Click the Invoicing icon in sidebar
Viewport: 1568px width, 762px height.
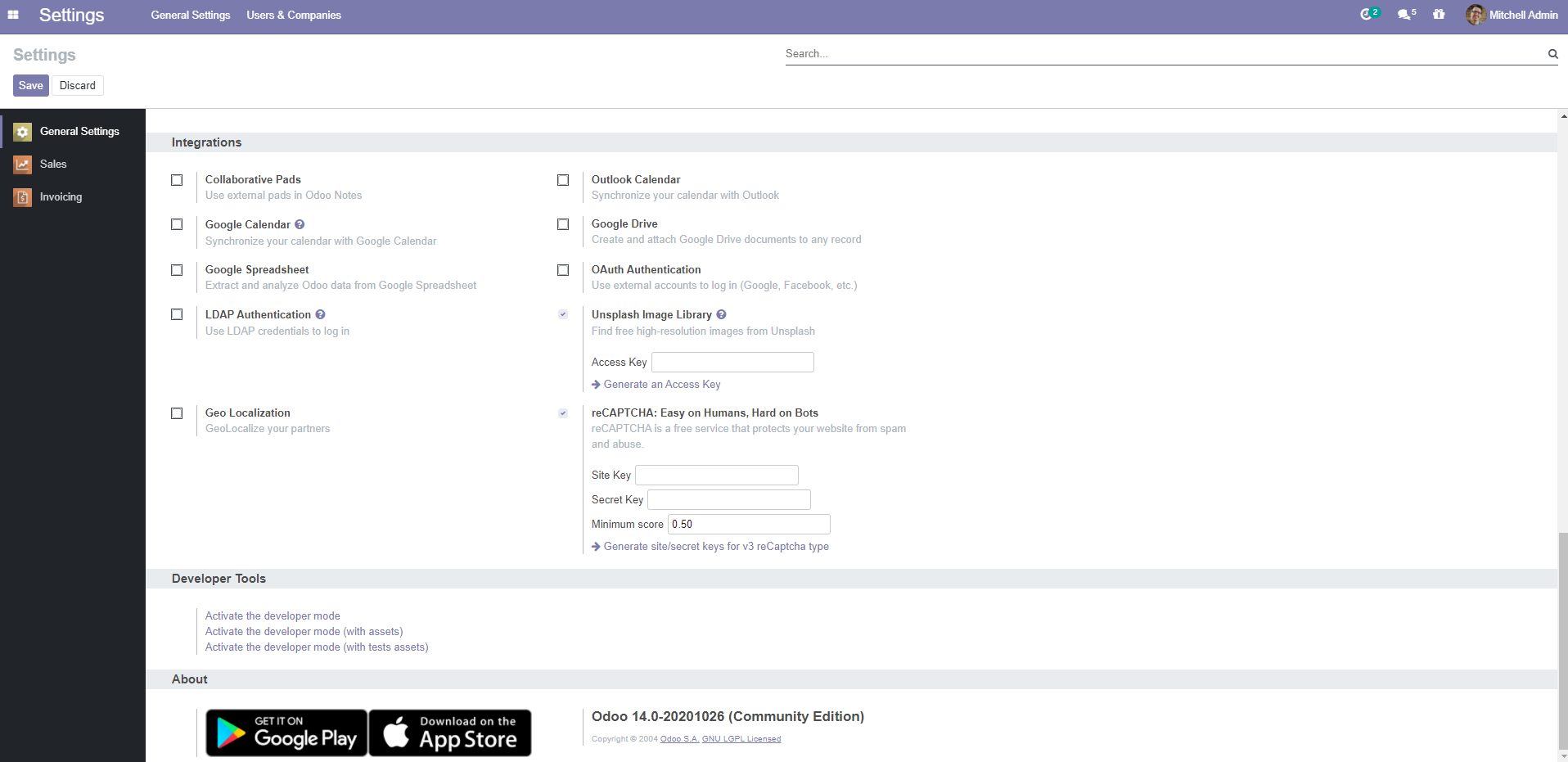click(x=23, y=197)
